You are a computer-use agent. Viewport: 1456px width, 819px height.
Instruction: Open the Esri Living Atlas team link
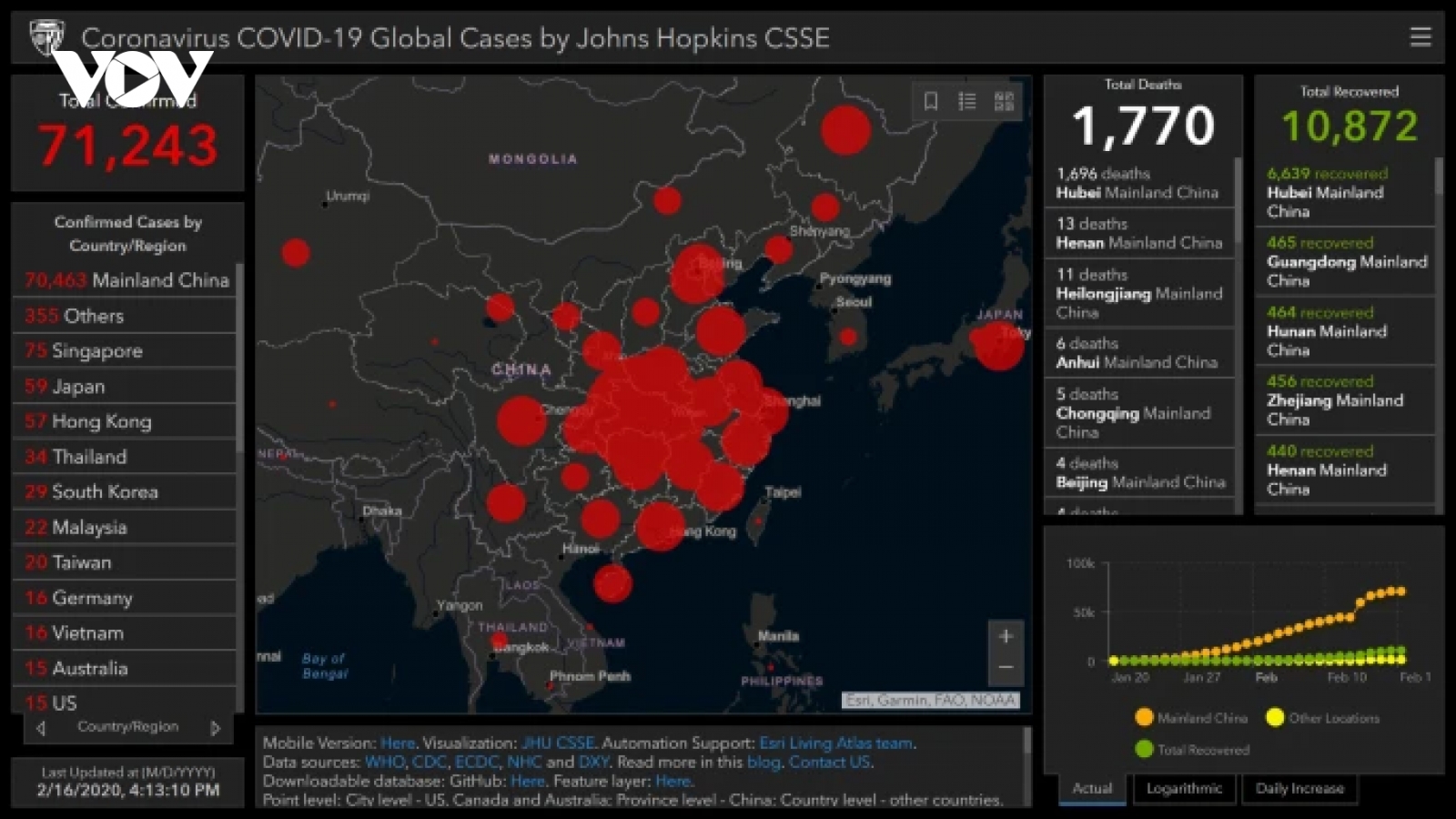[835, 743]
